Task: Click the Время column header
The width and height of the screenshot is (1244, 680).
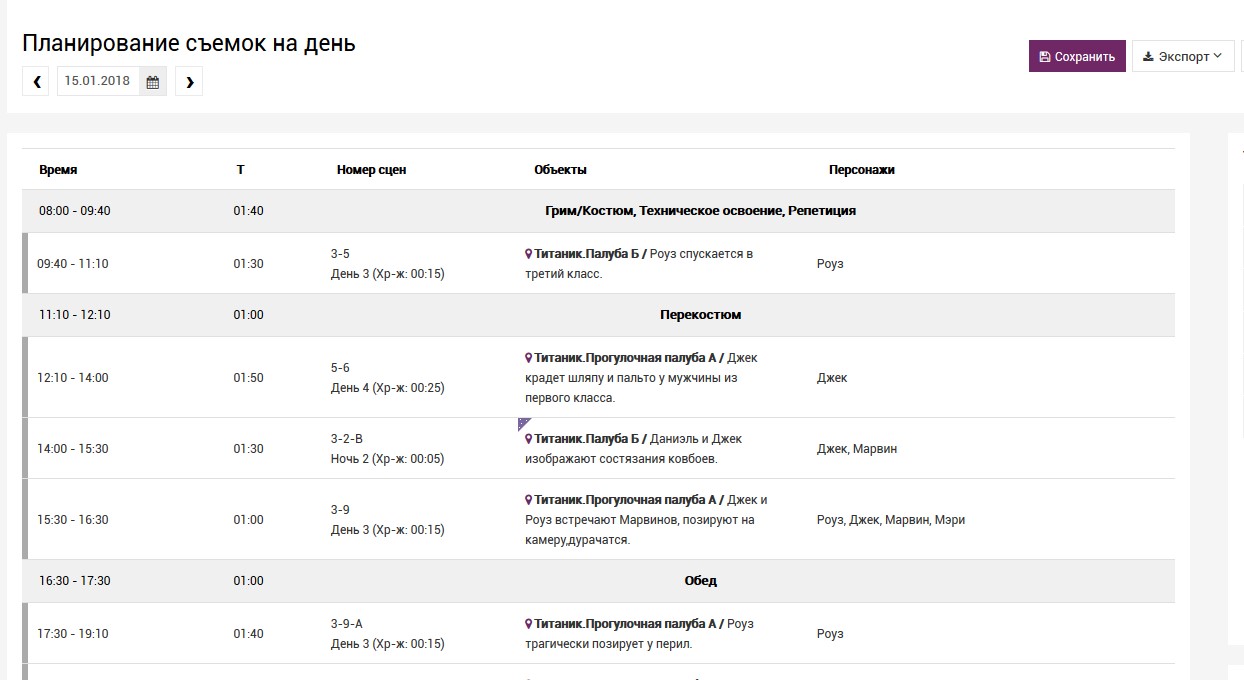Action: click(x=58, y=170)
